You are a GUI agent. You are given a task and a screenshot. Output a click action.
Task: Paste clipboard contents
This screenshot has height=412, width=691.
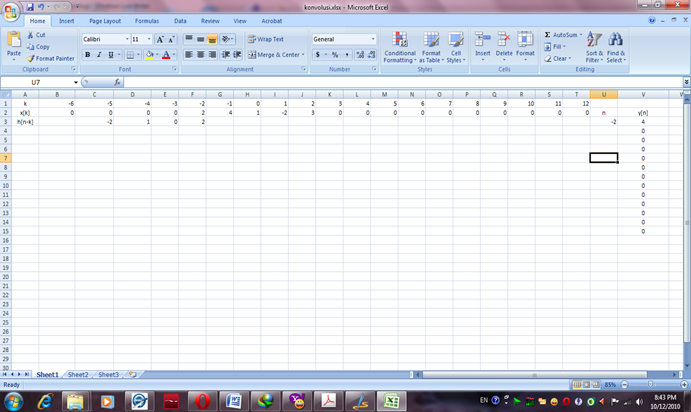[14, 46]
